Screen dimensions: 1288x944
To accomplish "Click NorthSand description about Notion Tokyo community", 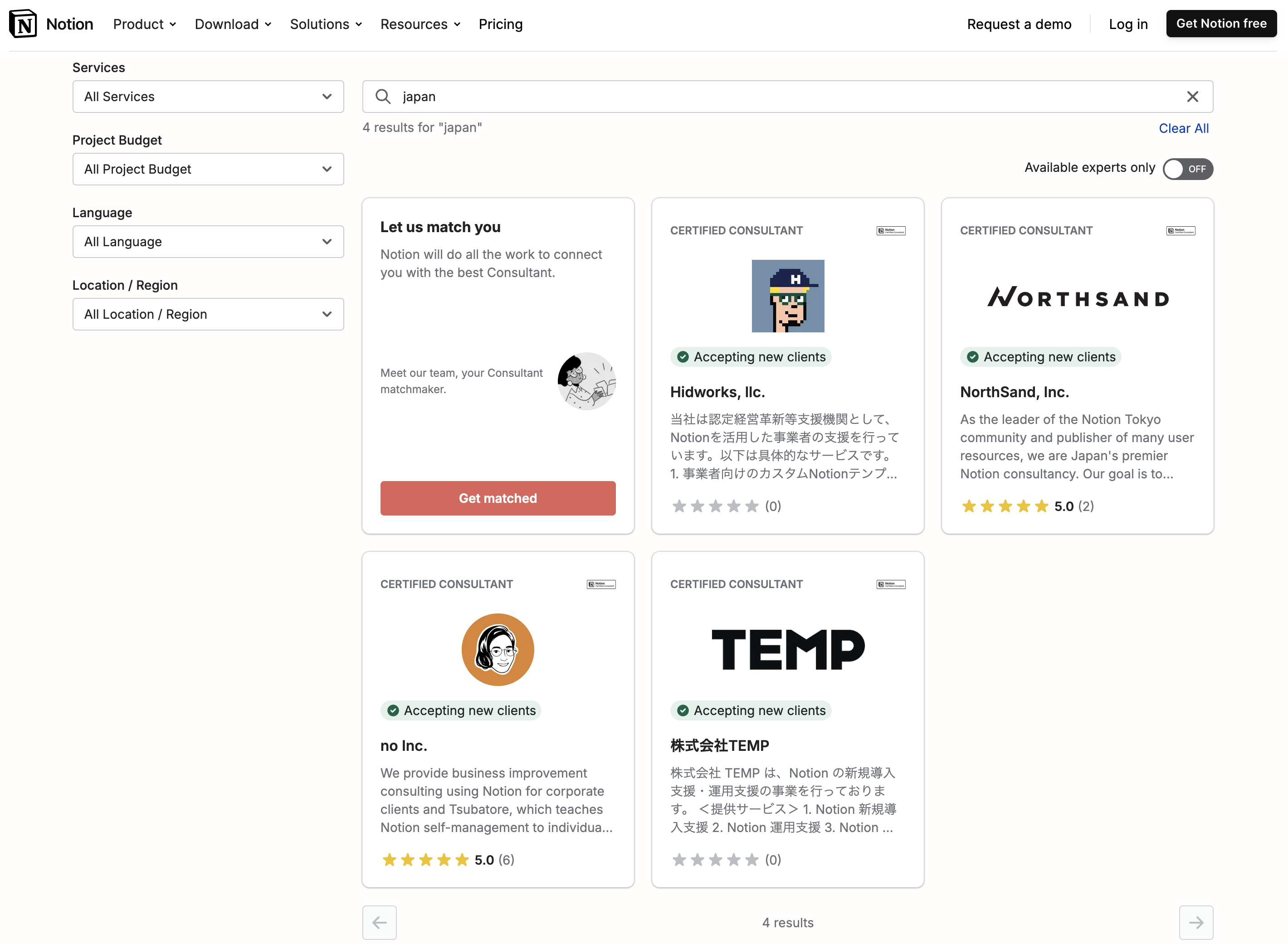I will 1077,447.
